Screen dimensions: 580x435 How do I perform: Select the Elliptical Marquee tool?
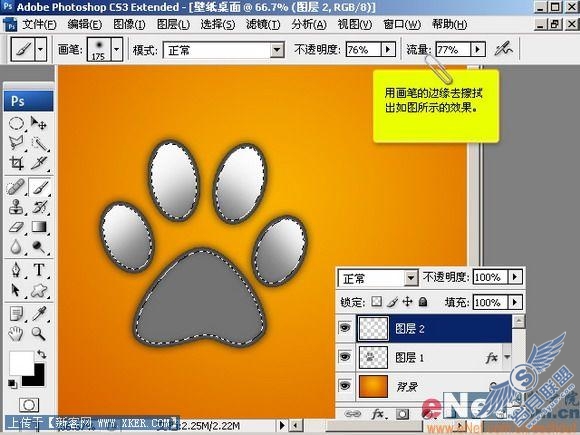point(16,123)
